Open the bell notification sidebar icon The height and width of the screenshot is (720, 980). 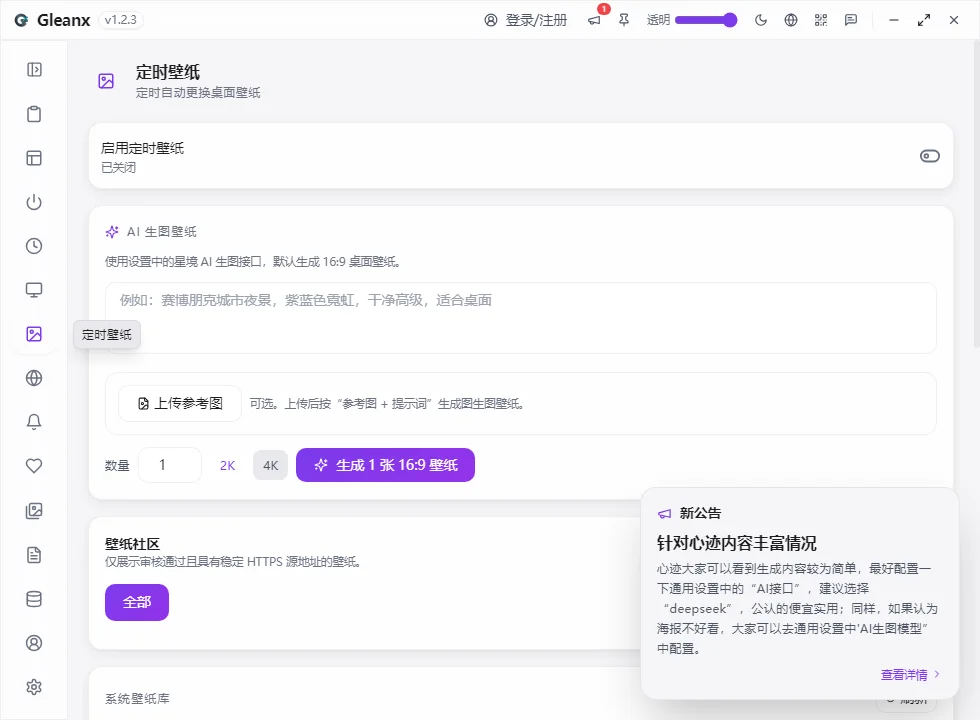coord(34,422)
